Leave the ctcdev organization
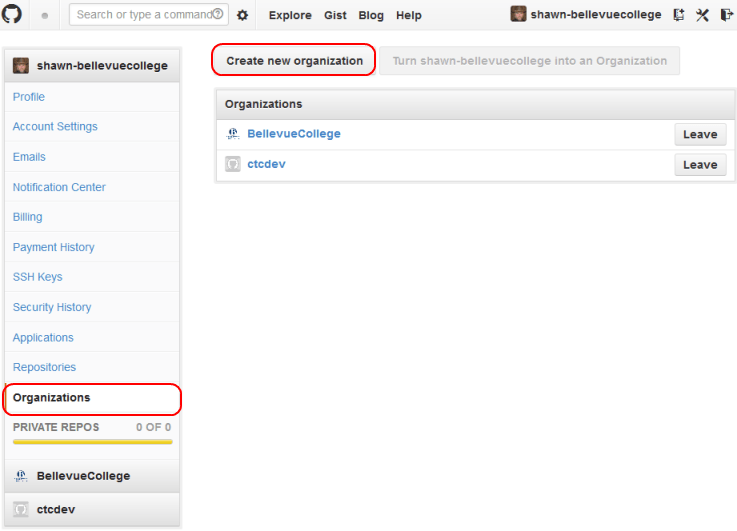 pos(700,165)
